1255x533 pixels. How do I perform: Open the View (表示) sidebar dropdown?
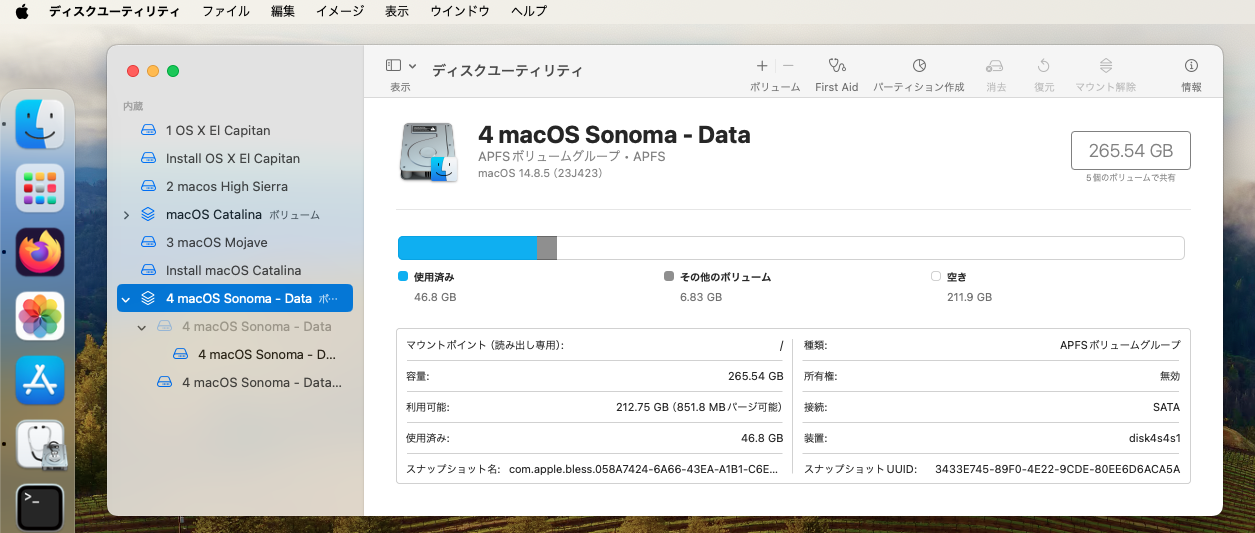coord(401,66)
